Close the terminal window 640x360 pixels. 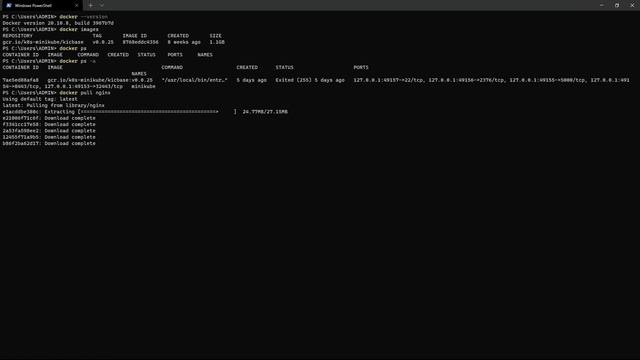click(x=632, y=5)
